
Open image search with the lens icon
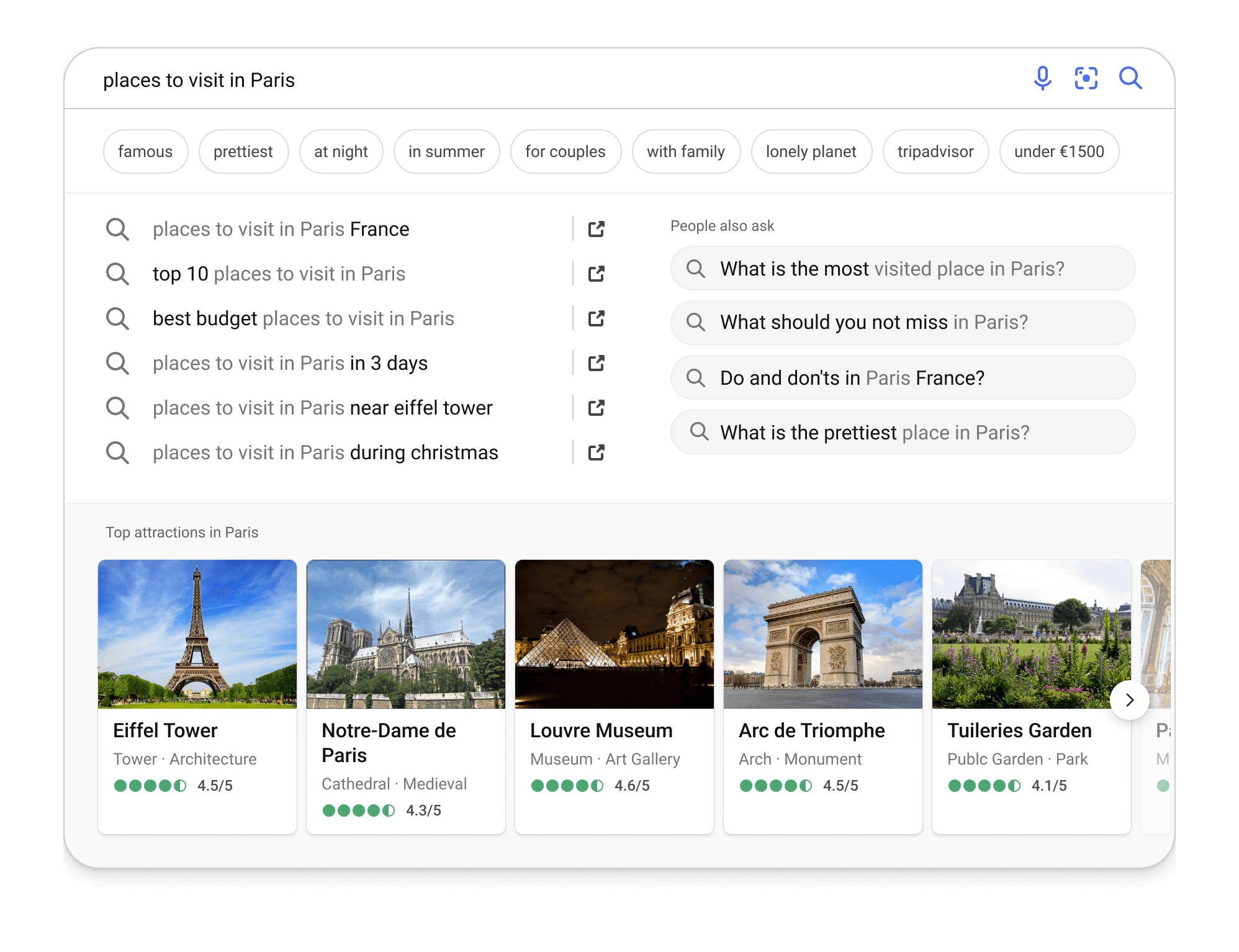pyautogui.click(x=1086, y=79)
